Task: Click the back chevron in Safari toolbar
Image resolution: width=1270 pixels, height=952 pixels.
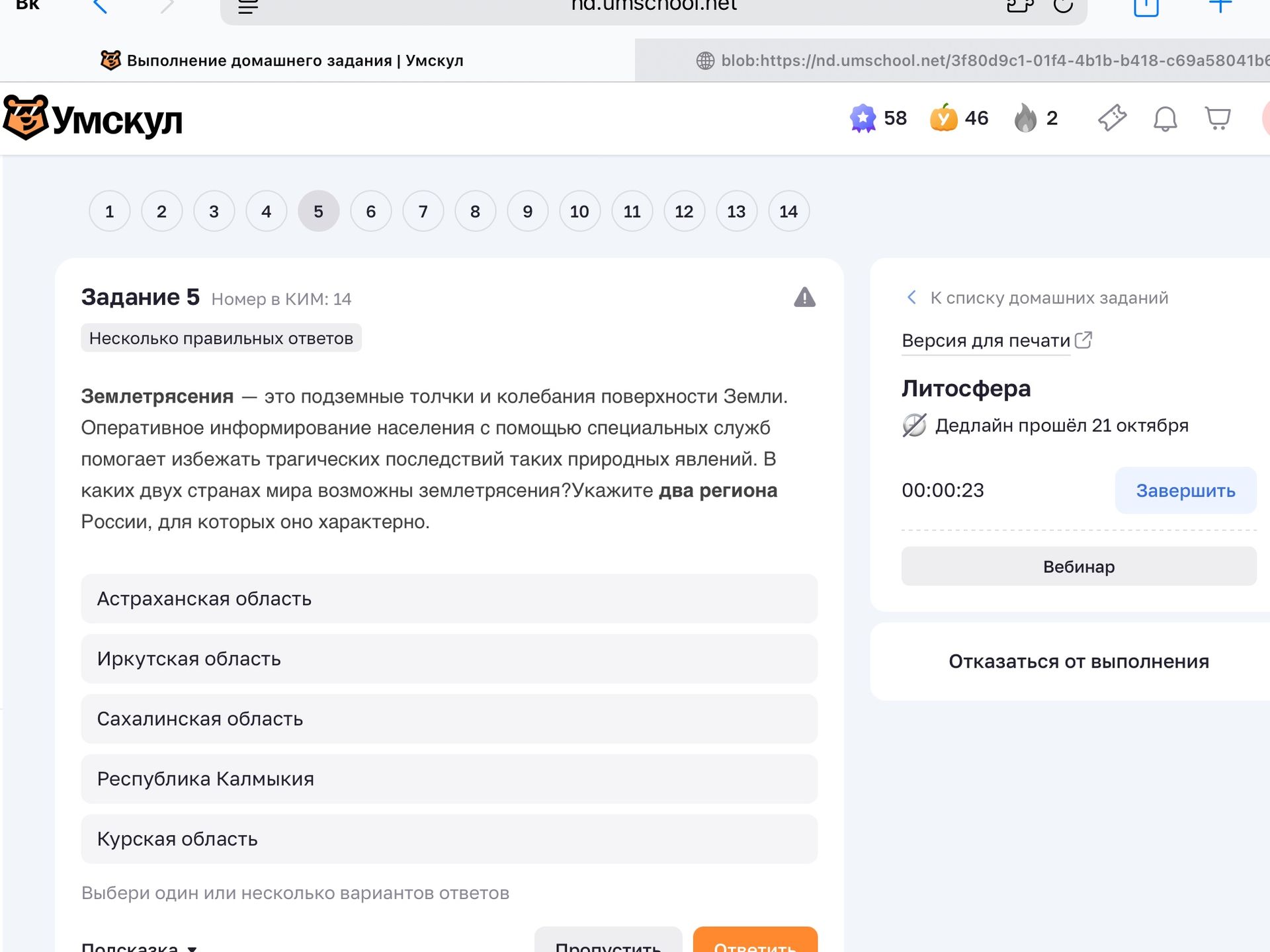Action: click(100, 6)
